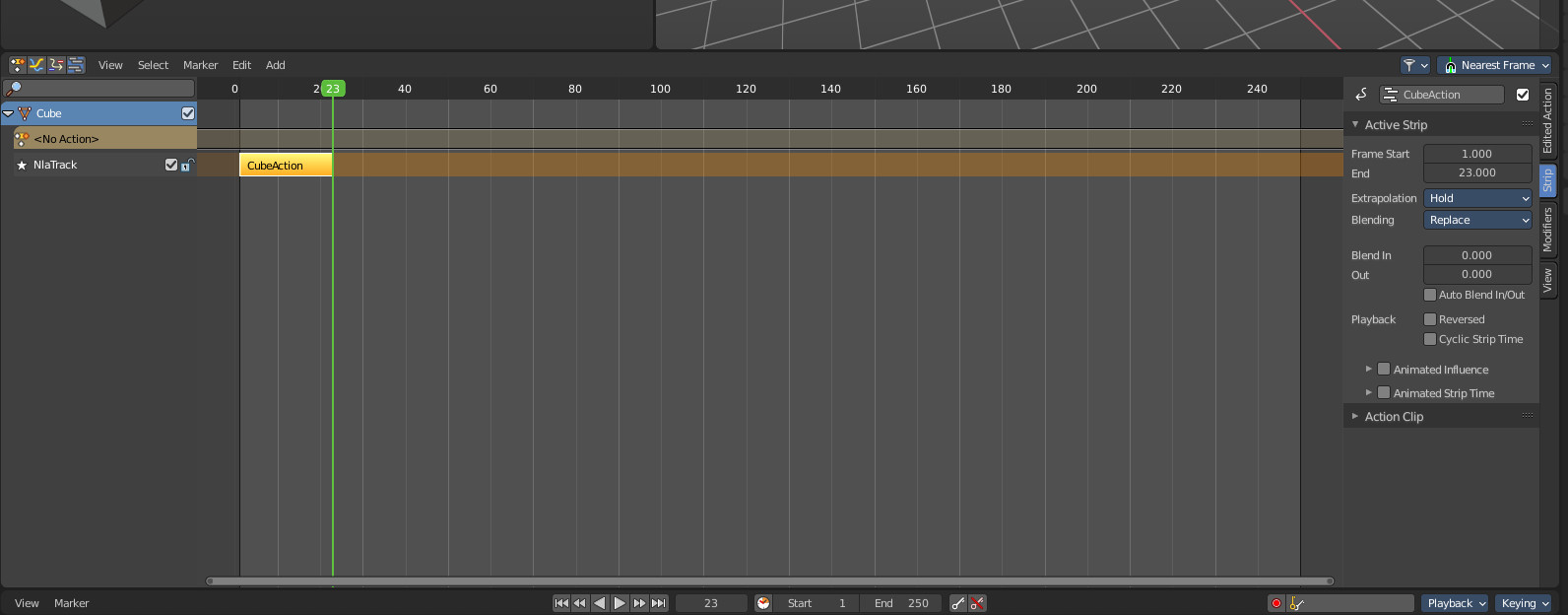Click the NLA strip icon in CubeAction field
Image resolution: width=1568 pixels, height=615 pixels.
1391,95
